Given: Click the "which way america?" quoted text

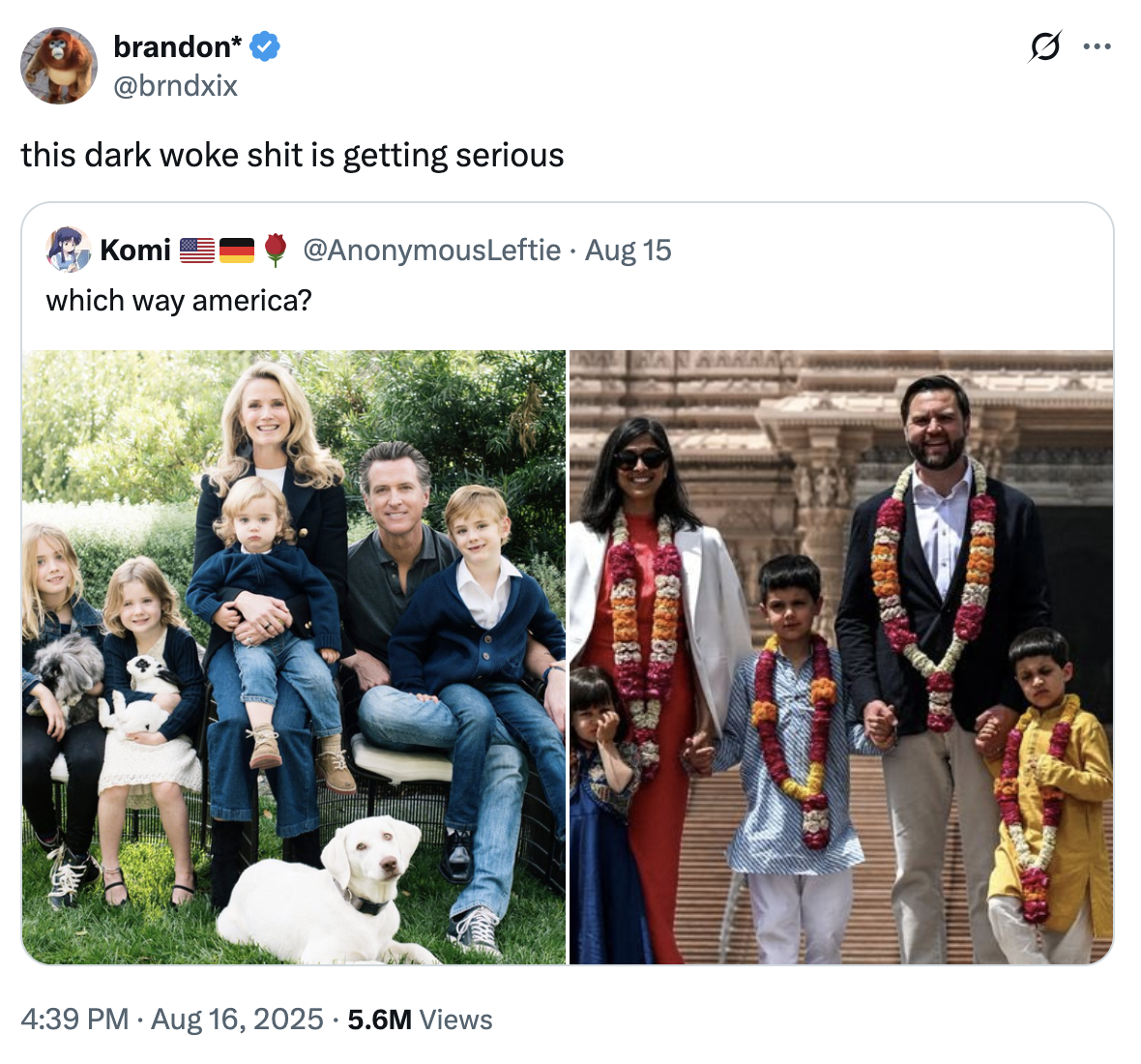Looking at the screenshot, I should click(x=179, y=301).
